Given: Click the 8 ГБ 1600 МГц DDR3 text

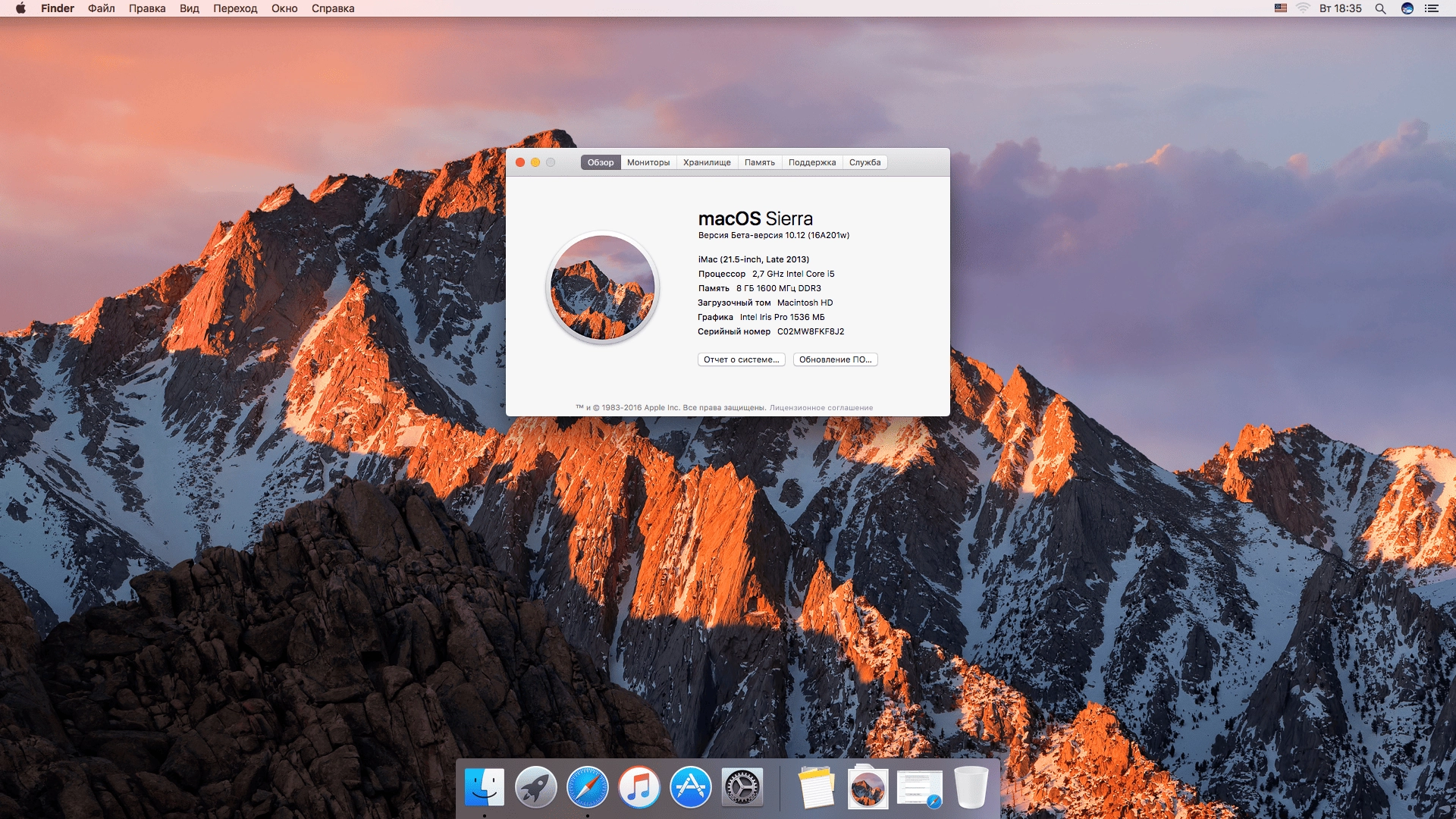Looking at the screenshot, I should pos(779,288).
